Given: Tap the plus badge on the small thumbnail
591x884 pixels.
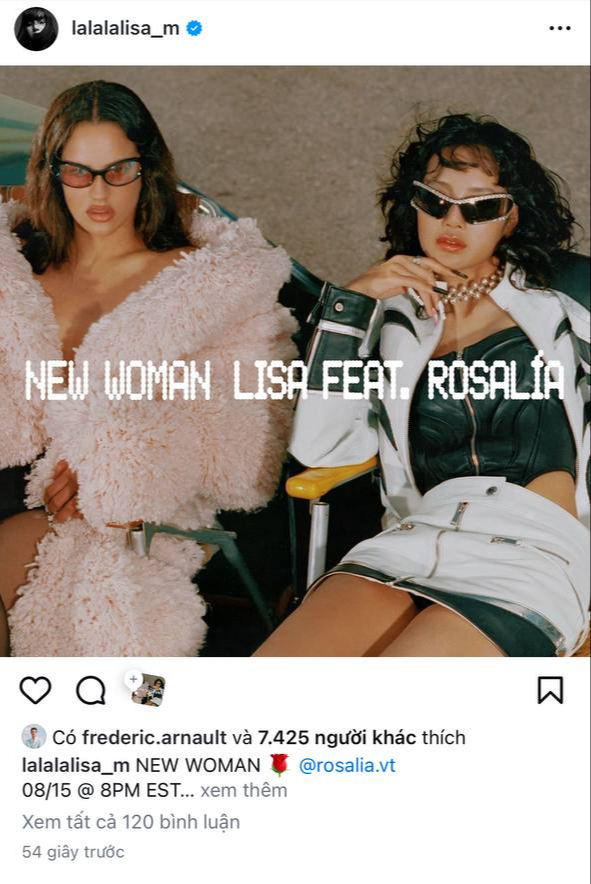Looking at the screenshot, I should (133, 679).
